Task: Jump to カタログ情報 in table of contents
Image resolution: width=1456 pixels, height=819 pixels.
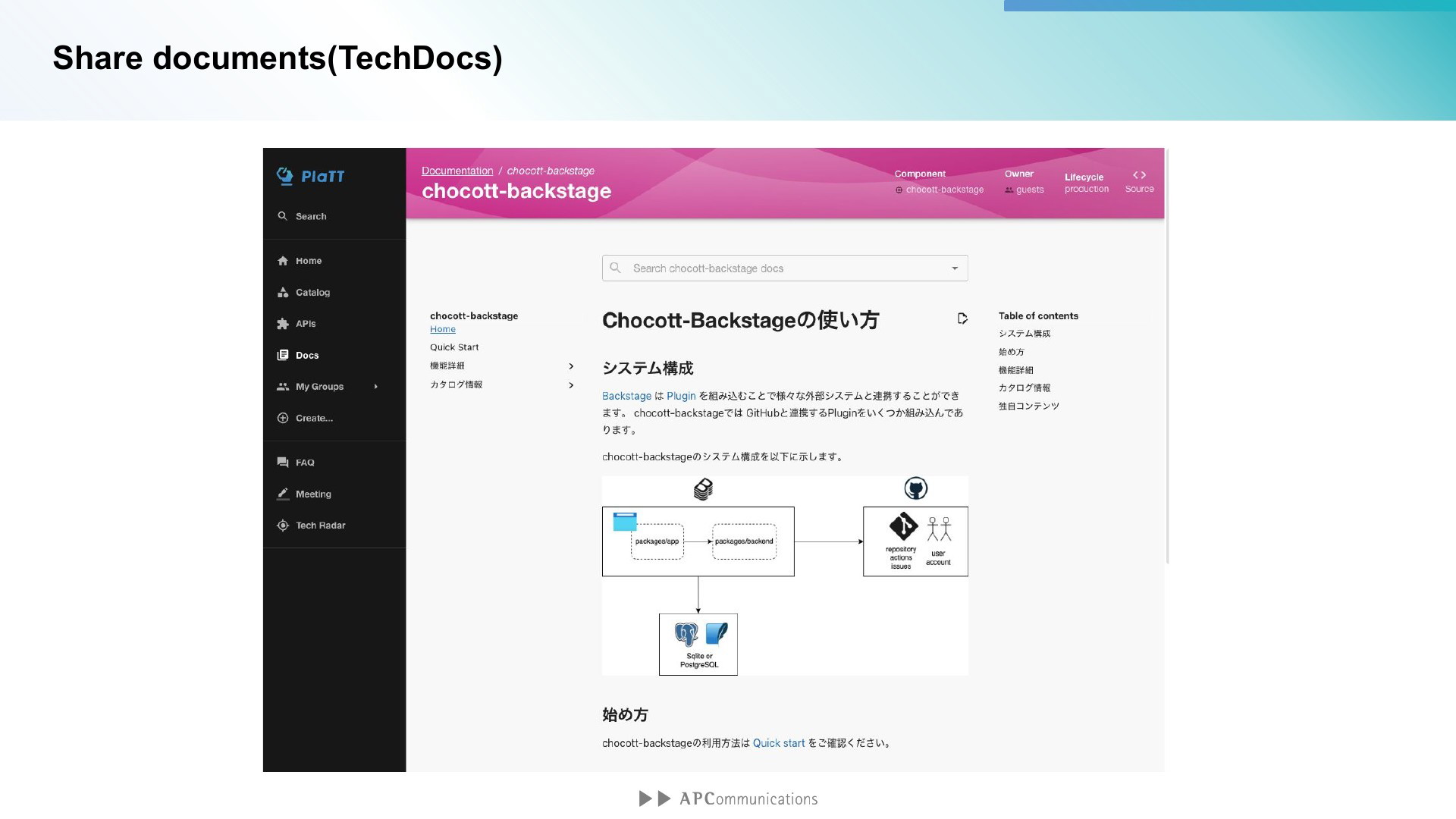Action: tap(1025, 388)
